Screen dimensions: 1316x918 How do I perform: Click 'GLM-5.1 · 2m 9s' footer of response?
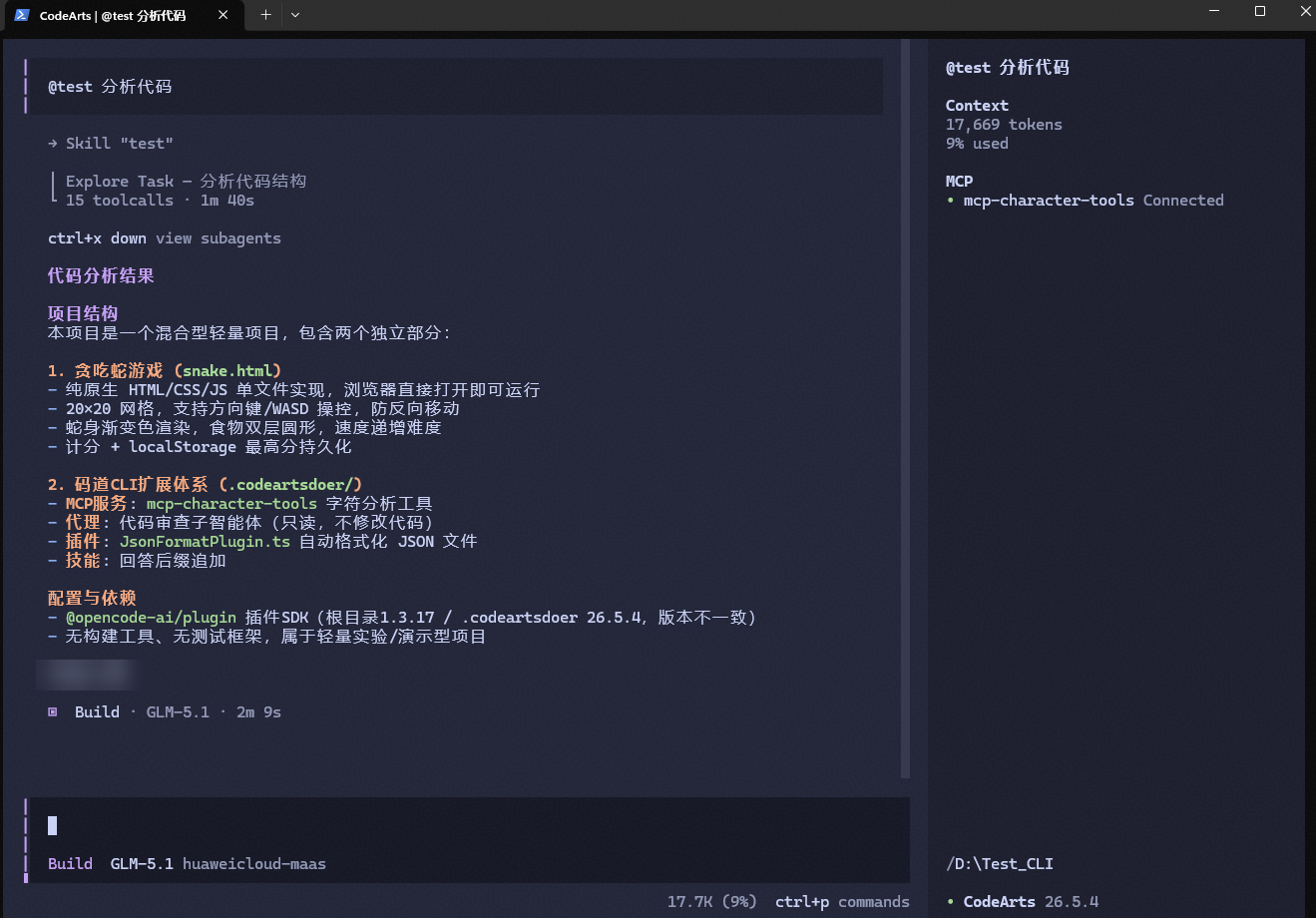coord(214,712)
